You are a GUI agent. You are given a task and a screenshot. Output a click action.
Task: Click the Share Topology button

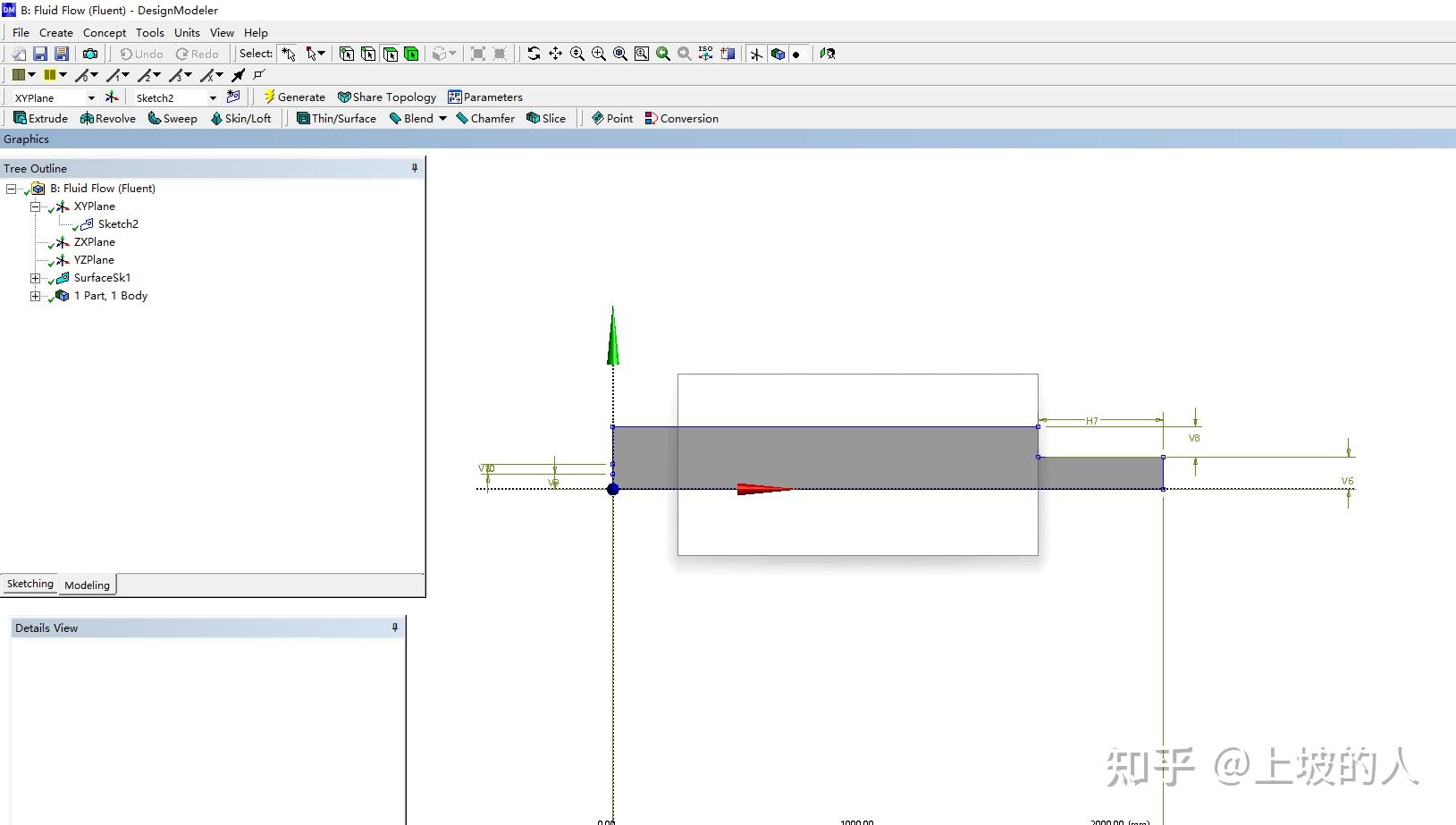(387, 97)
